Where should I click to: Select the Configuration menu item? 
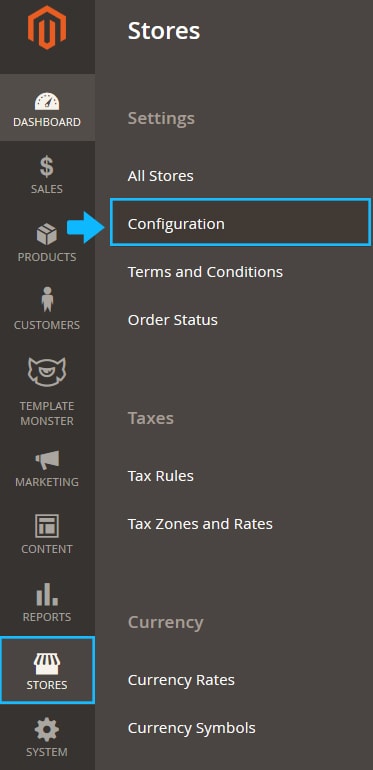click(x=240, y=224)
